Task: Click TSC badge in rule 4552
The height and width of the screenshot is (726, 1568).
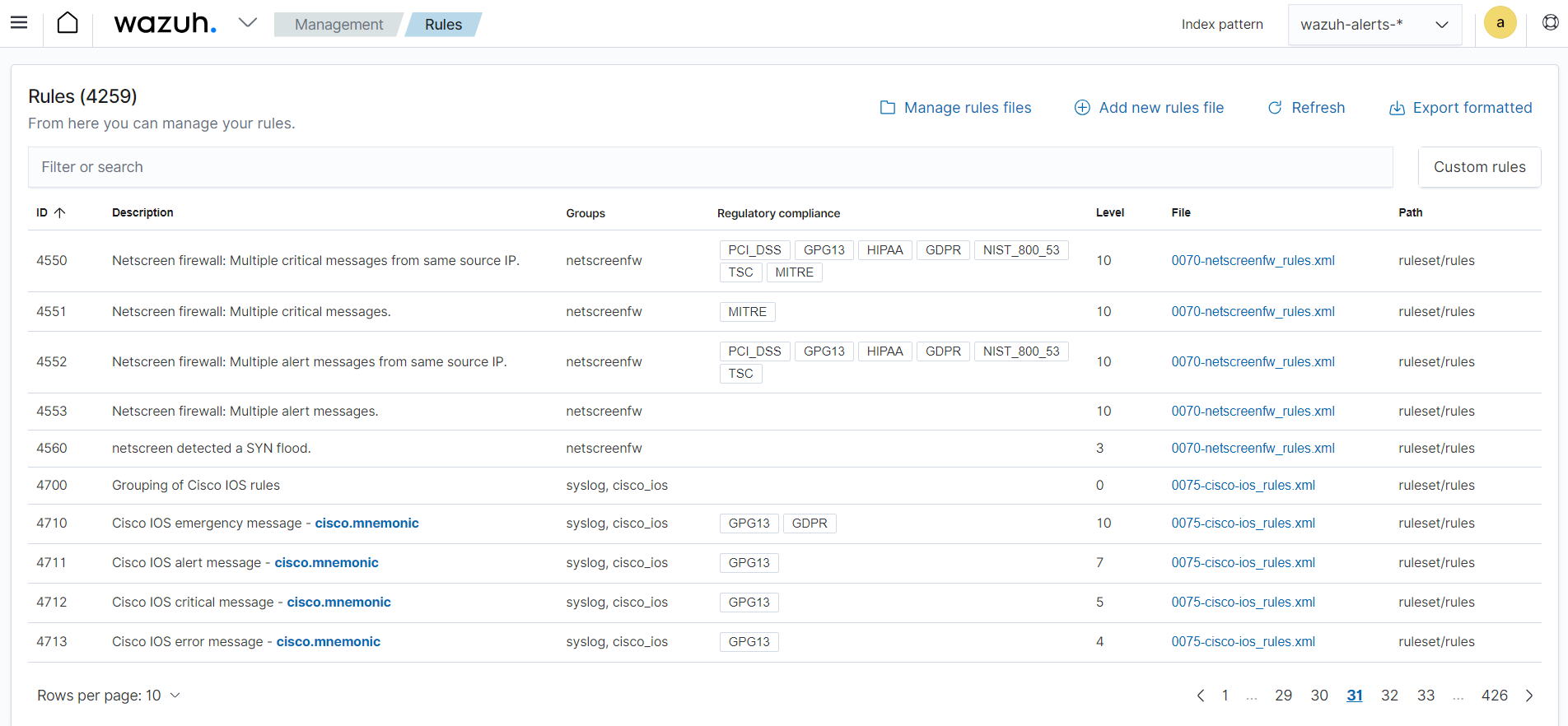Action: pyautogui.click(x=740, y=374)
